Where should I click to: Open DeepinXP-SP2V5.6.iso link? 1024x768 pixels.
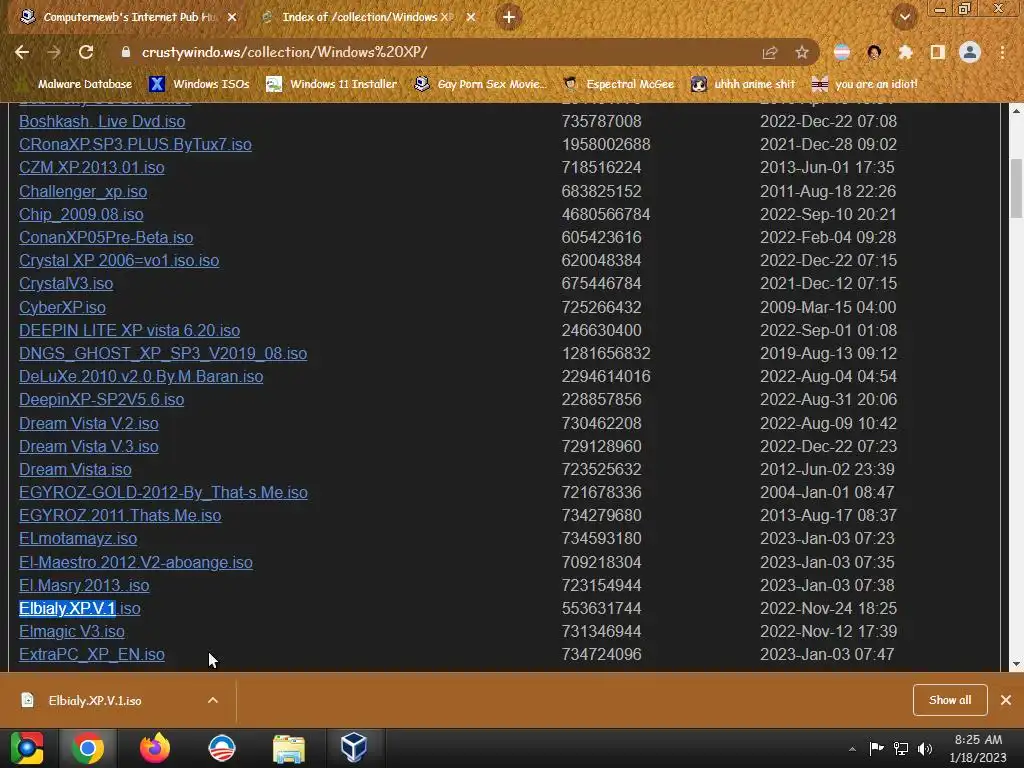[x=101, y=399]
